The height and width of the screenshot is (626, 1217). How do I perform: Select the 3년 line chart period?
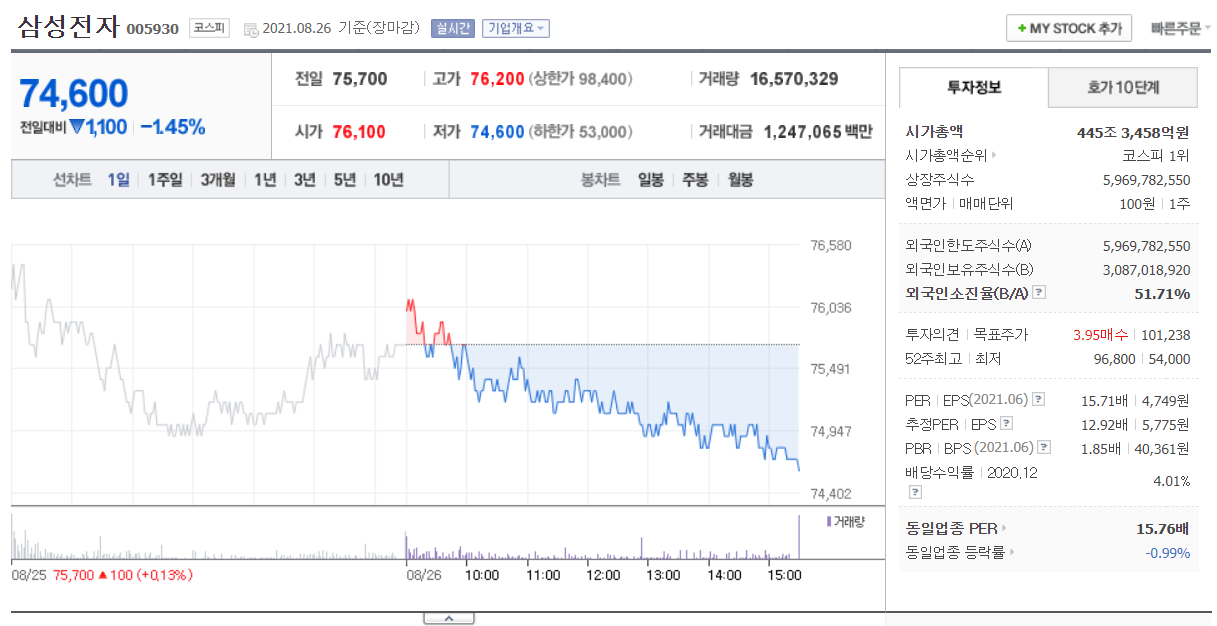(305, 180)
